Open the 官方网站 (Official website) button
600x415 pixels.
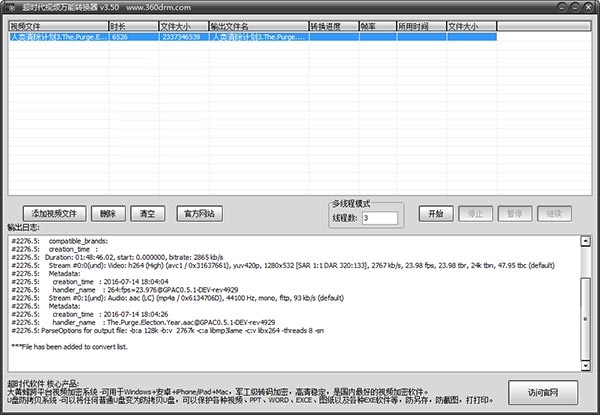coord(199,213)
